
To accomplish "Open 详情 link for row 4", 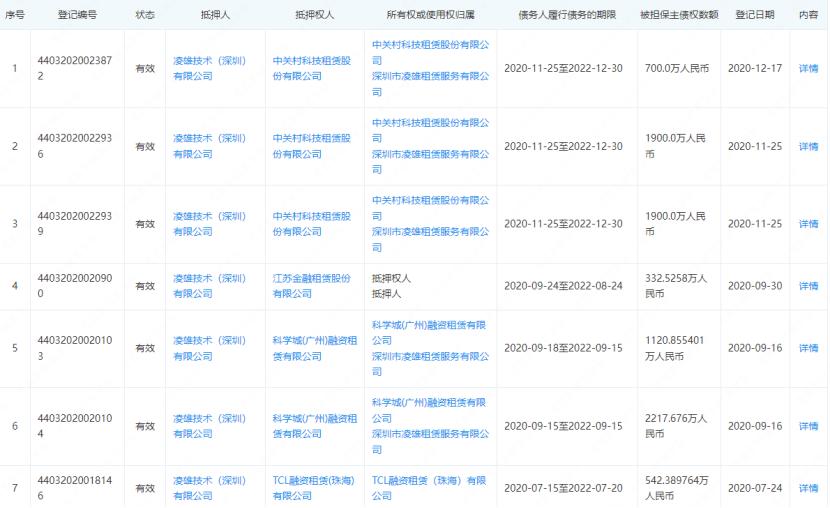I will point(808,286).
